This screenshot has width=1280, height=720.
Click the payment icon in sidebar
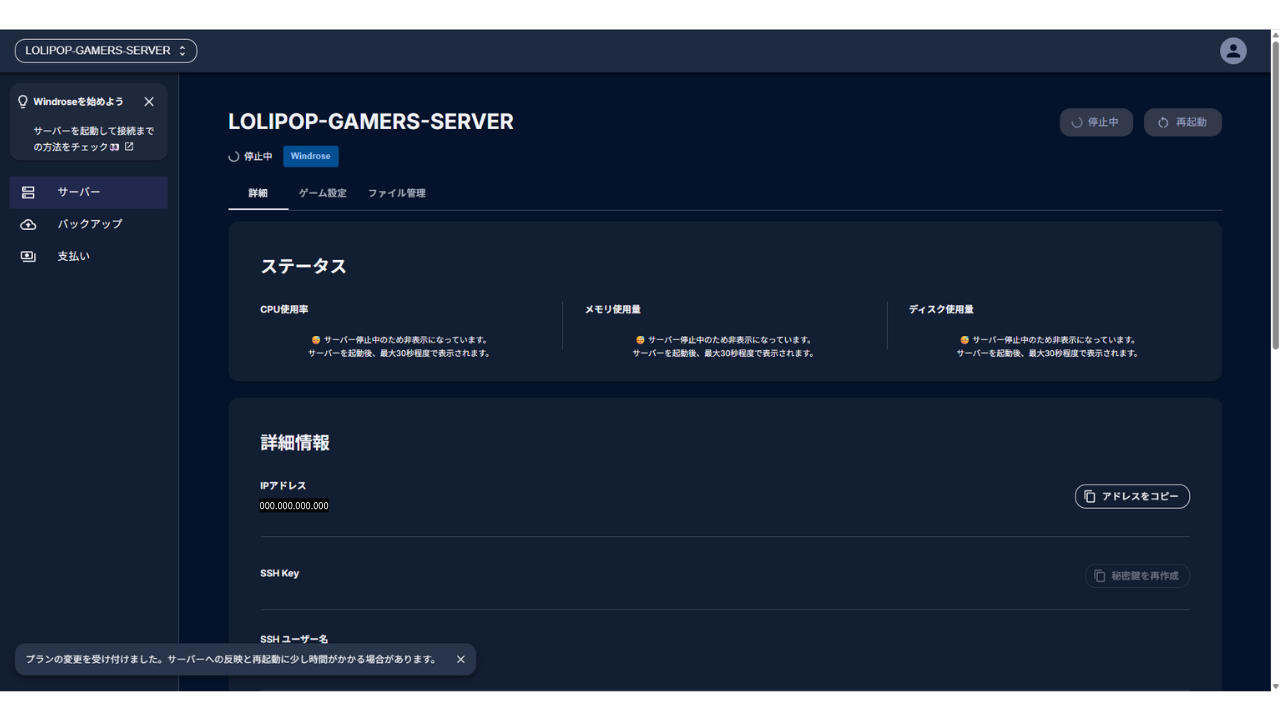tap(28, 256)
